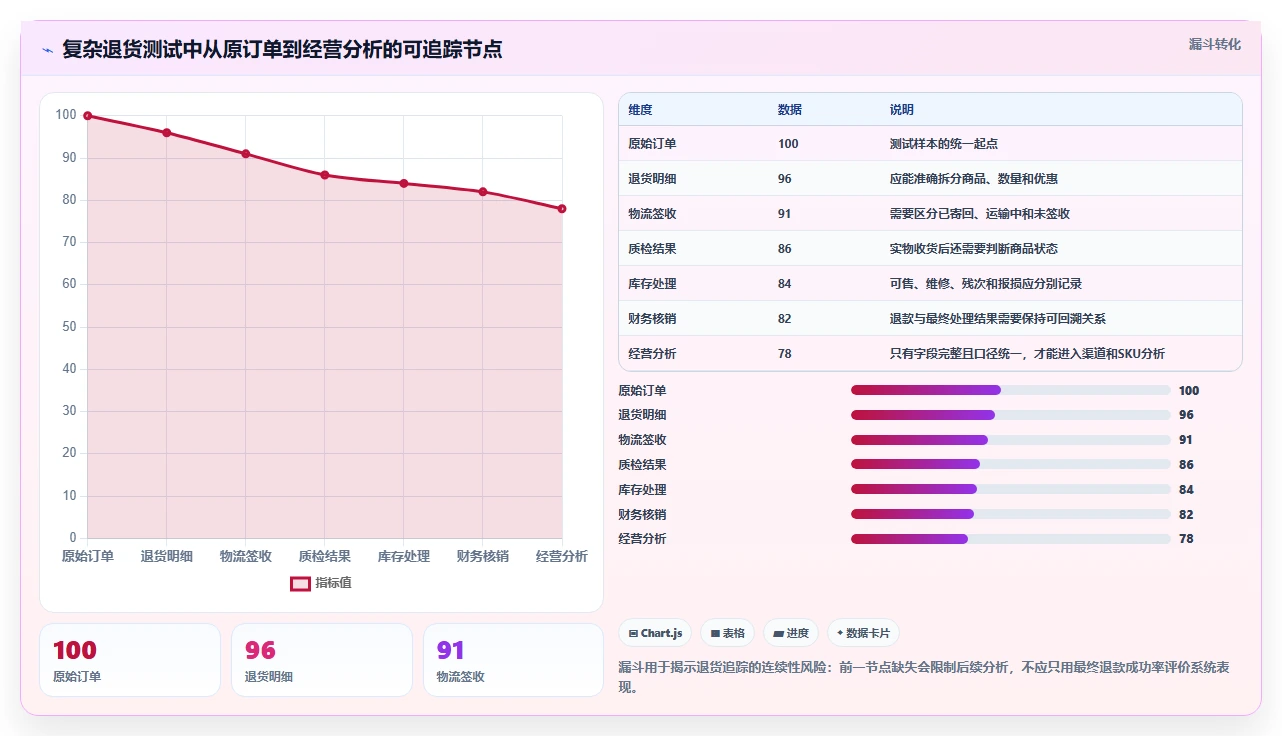Open the 91 物流签收 data card

pos(514,660)
